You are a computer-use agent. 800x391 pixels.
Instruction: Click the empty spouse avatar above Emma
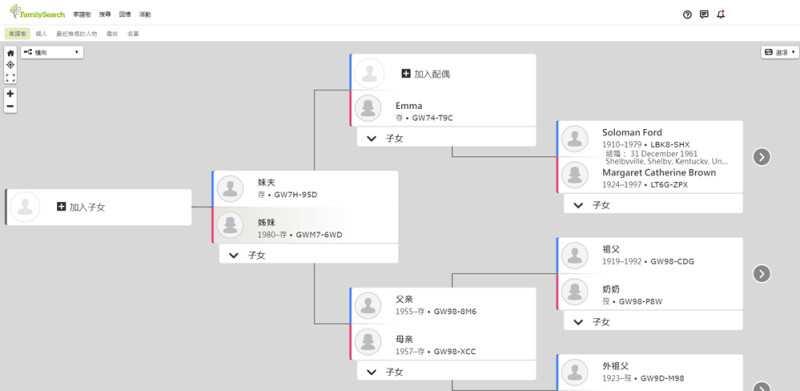tap(369, 74)
